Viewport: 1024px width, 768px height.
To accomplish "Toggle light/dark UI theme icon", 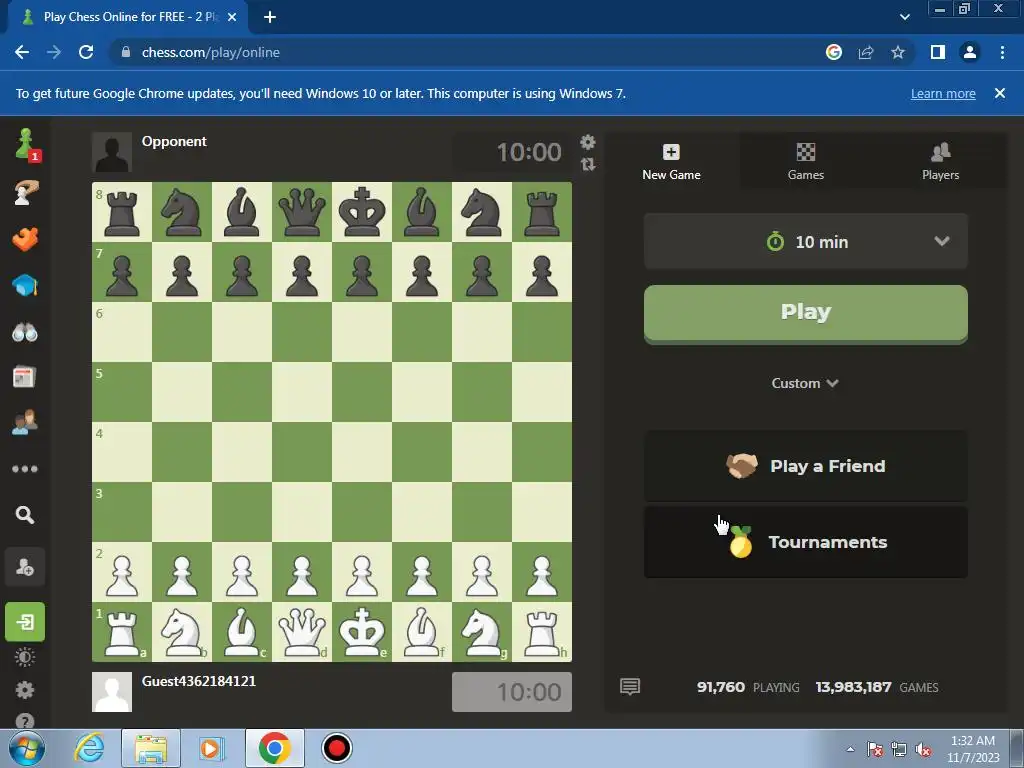I will pos(25,657).
